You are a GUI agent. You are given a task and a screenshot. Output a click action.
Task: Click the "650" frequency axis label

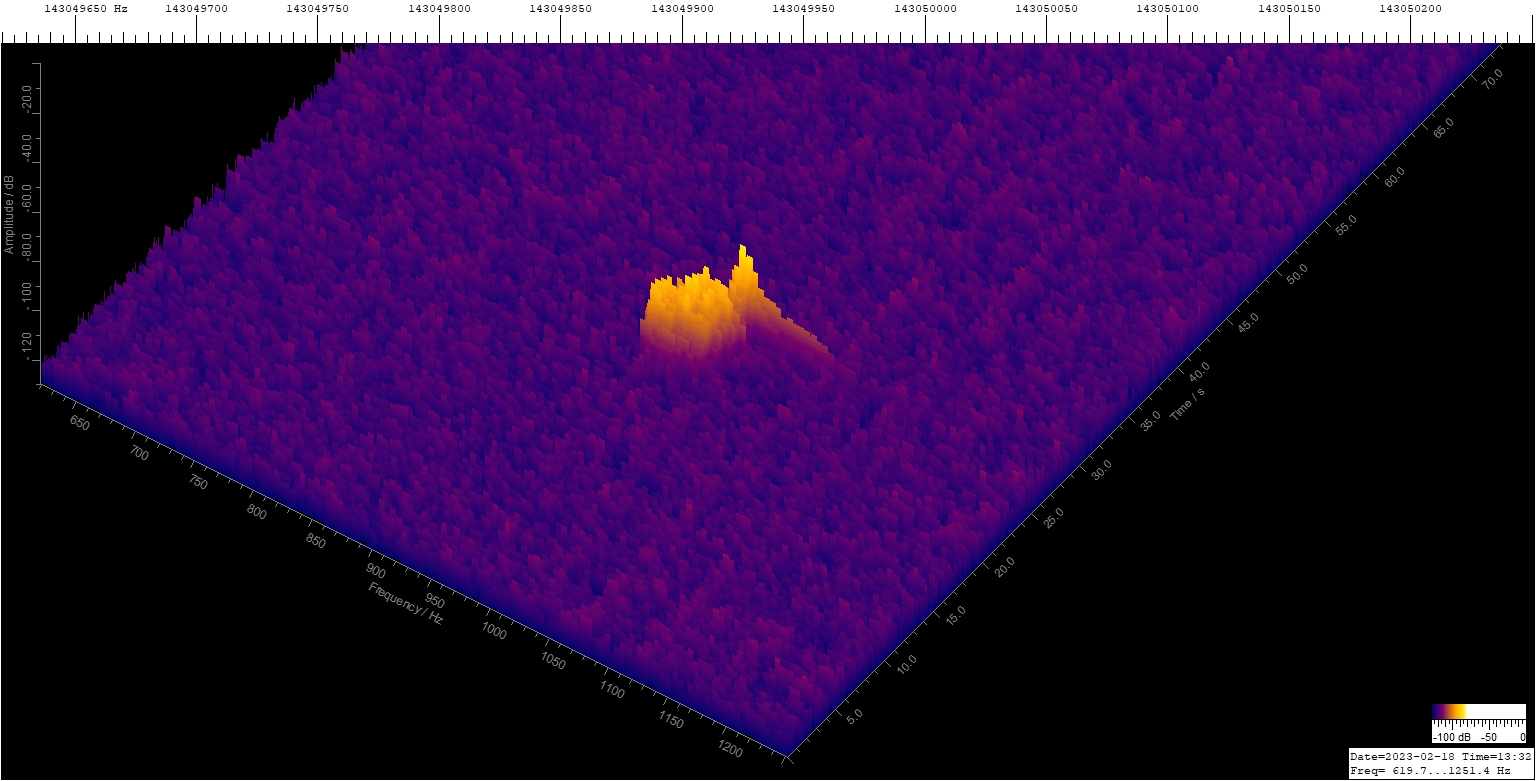click(80, 425)
